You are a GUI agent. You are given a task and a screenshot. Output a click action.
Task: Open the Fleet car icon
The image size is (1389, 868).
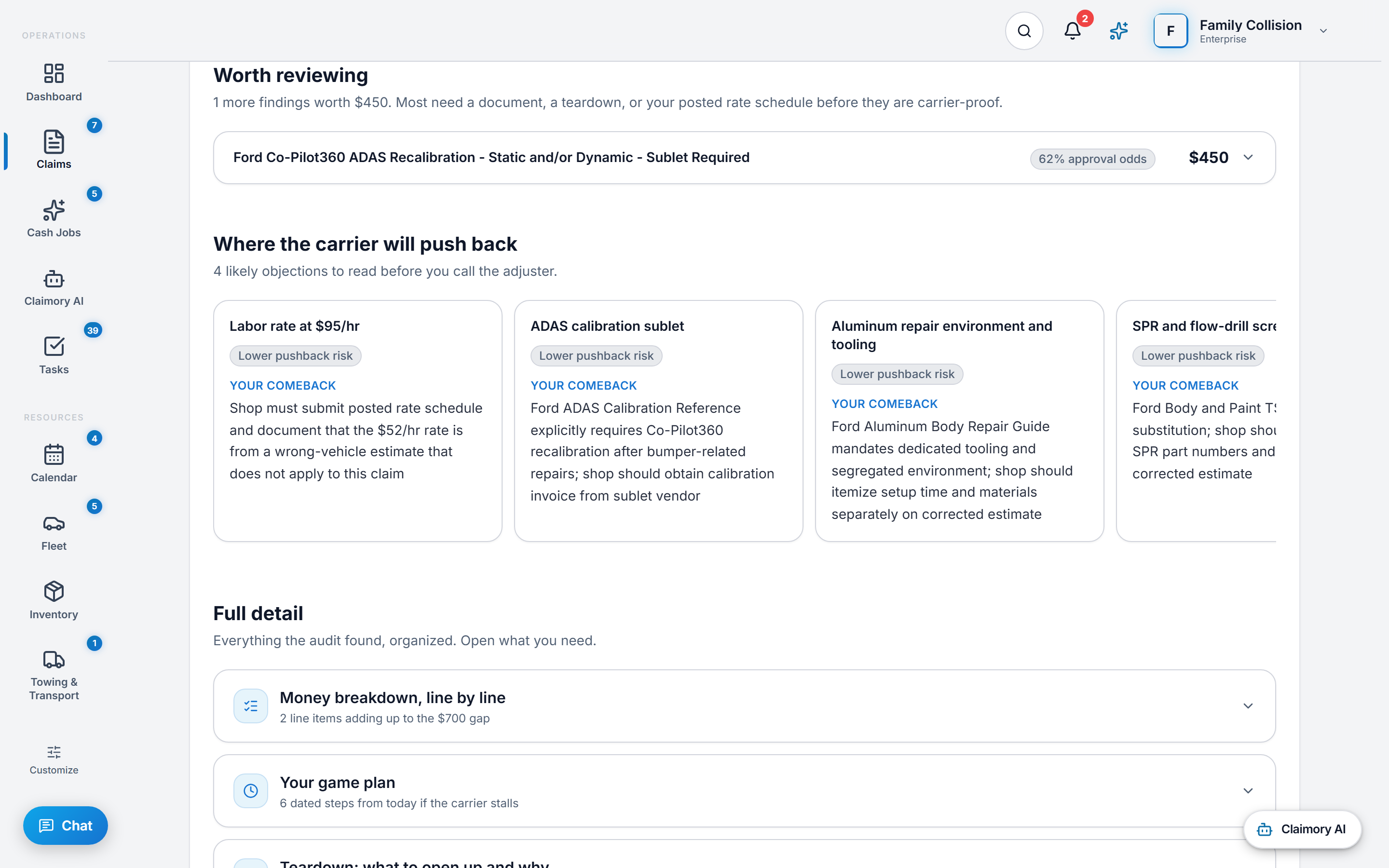(54, 523)
